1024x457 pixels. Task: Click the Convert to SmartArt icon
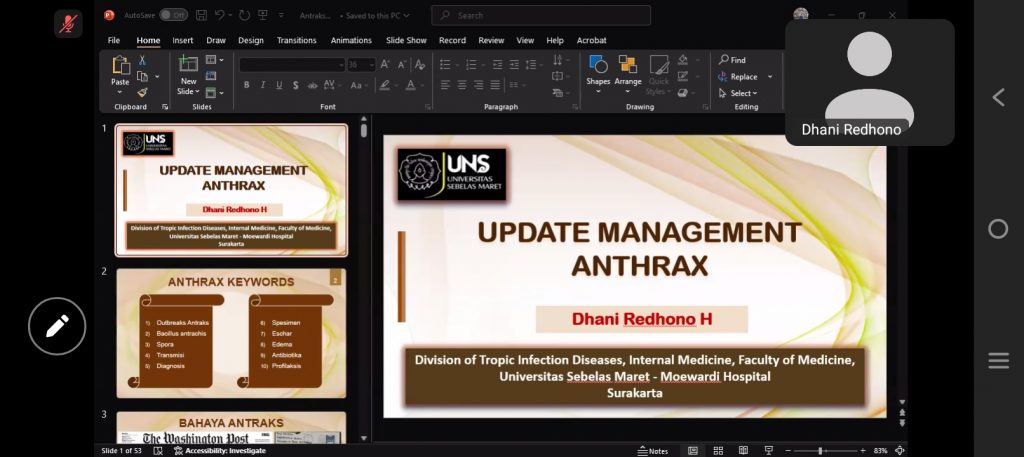pyautogui.click(x=559, y=93)
